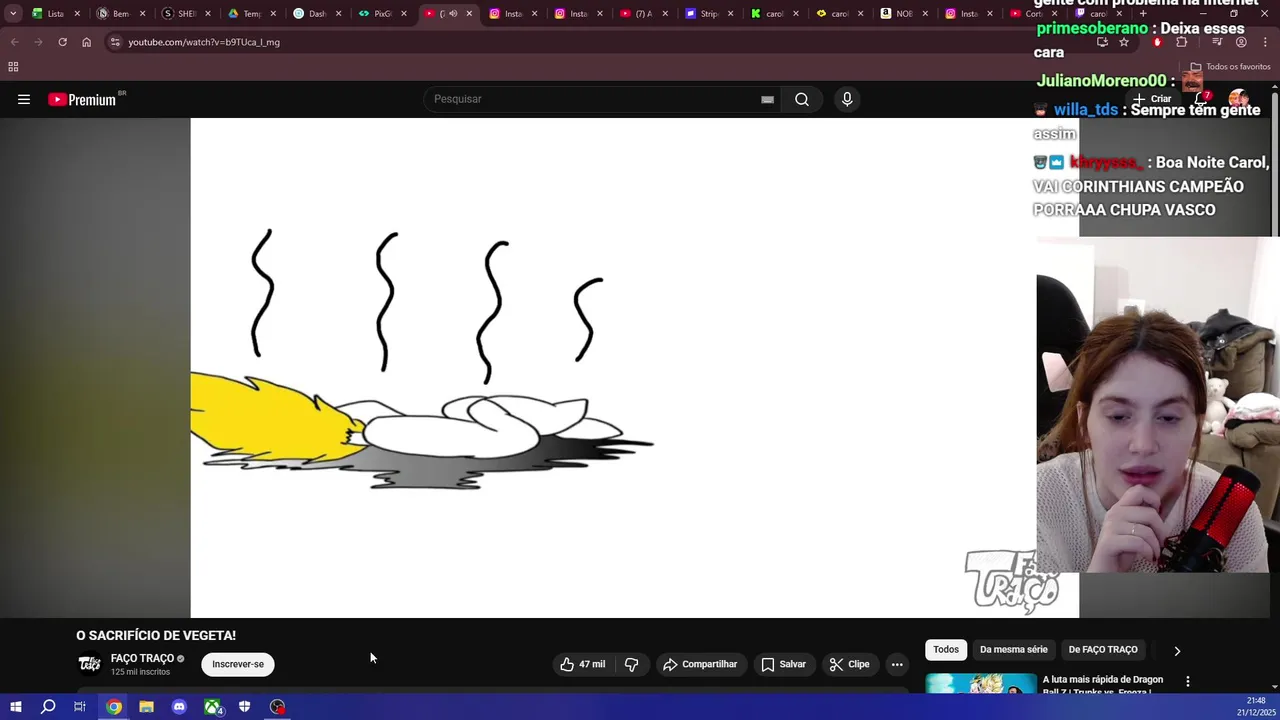Open more actions three-dot menu under video
The height and width of the screenshot is (720, 1280).
pyautogui.click(x=897, y=664)
